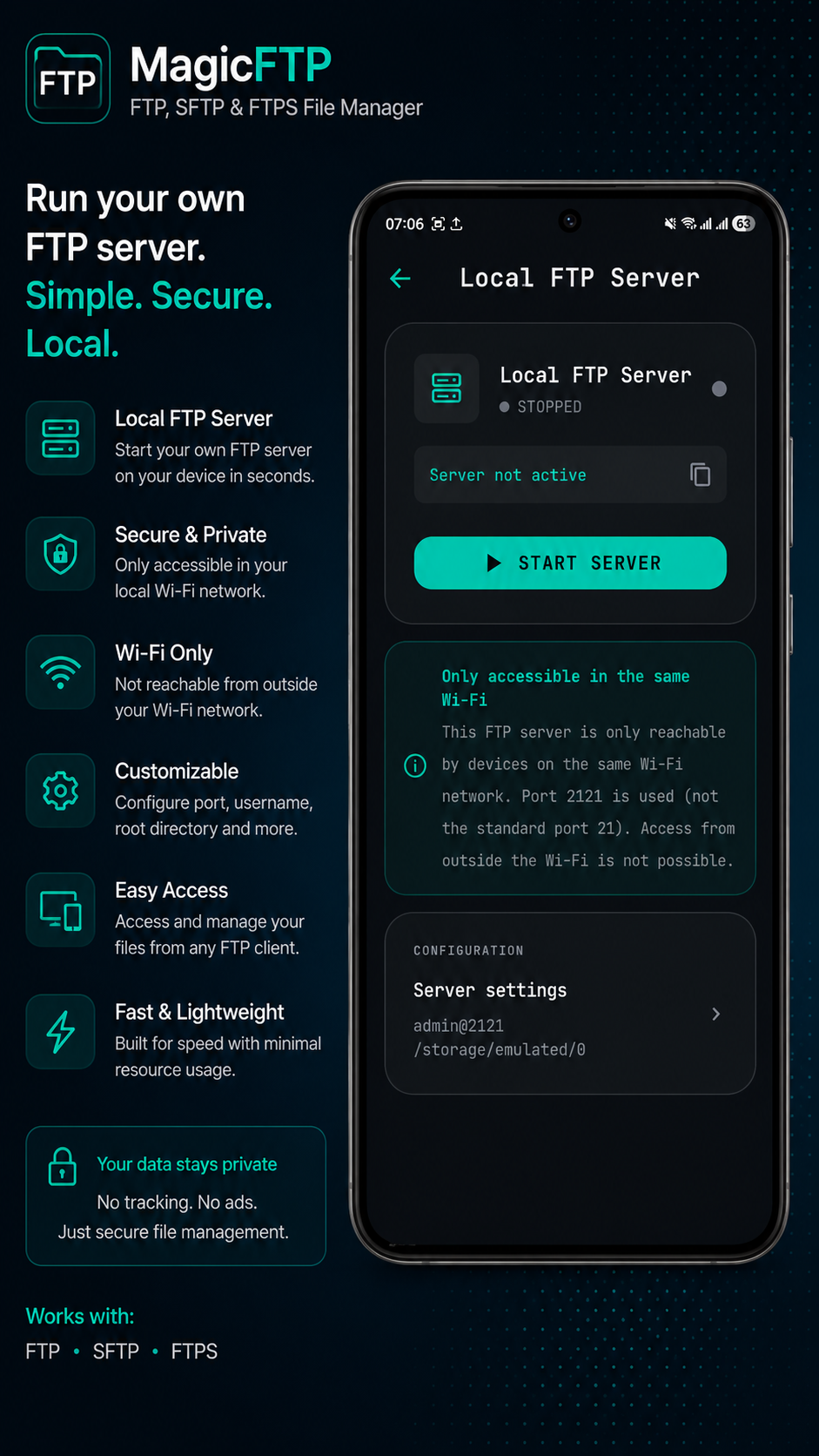Click 'Your data stays private' heading
Image resolution: width=819 pixels, height=1456 pixels.
point(187,1164)
